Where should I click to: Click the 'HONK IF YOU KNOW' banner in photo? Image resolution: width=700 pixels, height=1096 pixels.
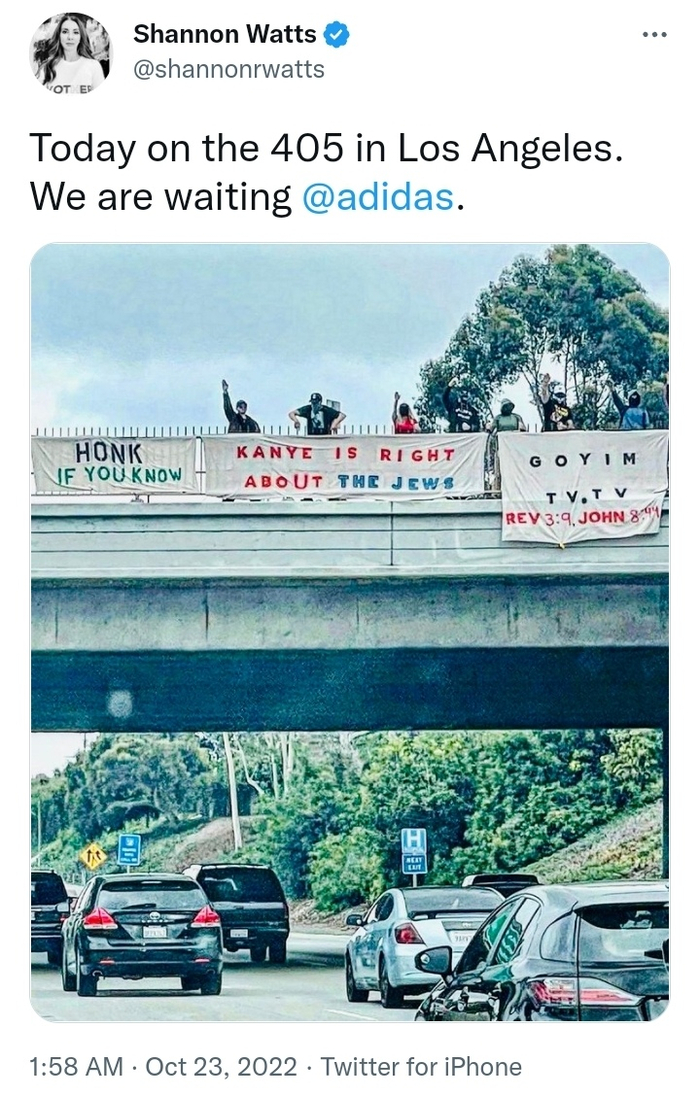[115, 465]
